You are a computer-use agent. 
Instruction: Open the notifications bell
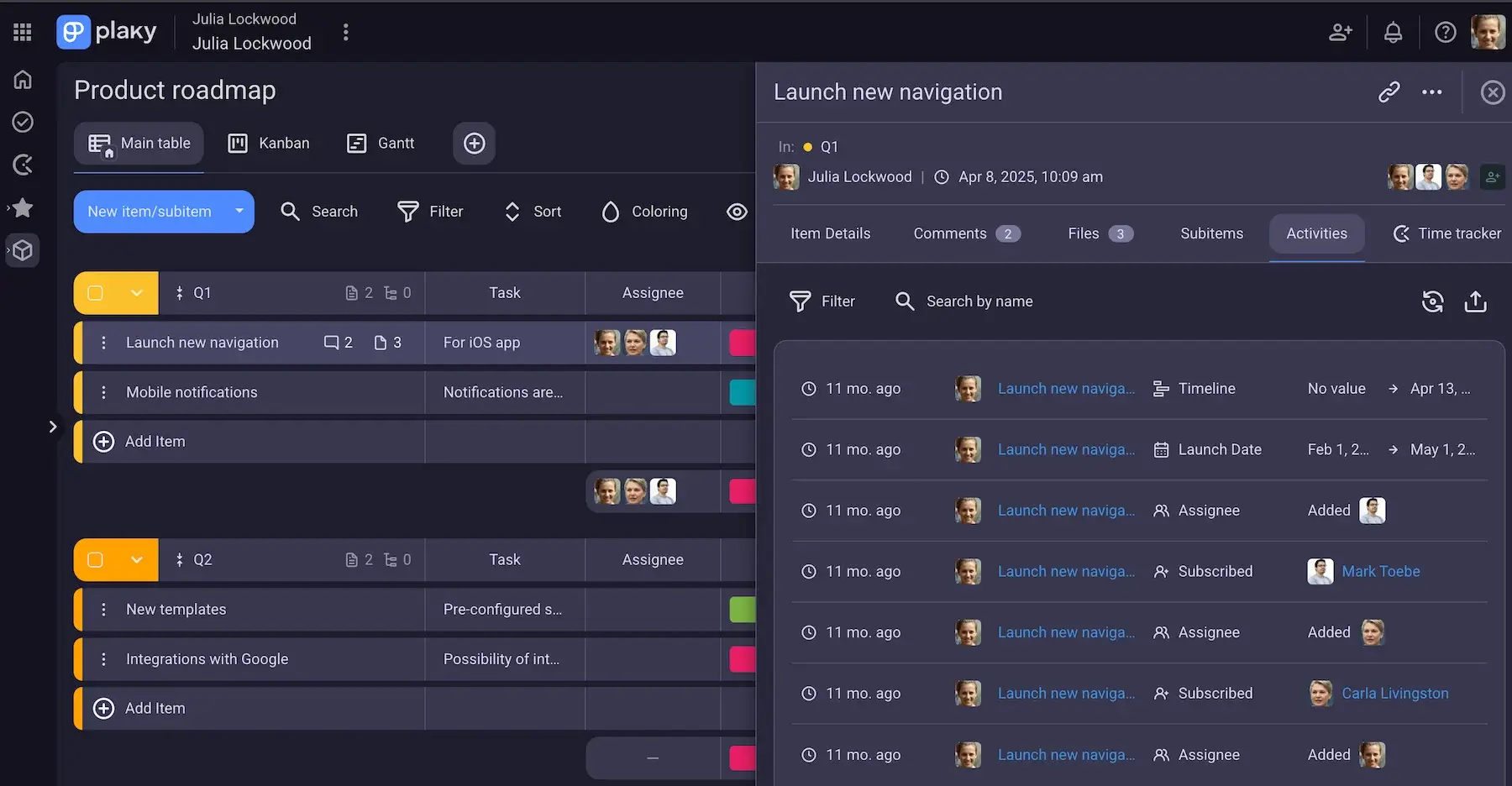[x=1393, y=32]
